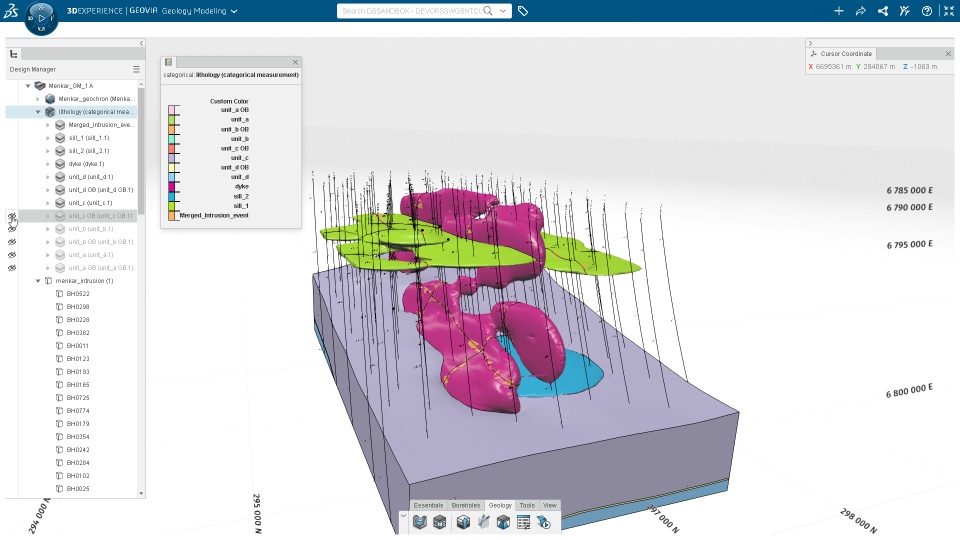Switch to the Tools tab

527,505
